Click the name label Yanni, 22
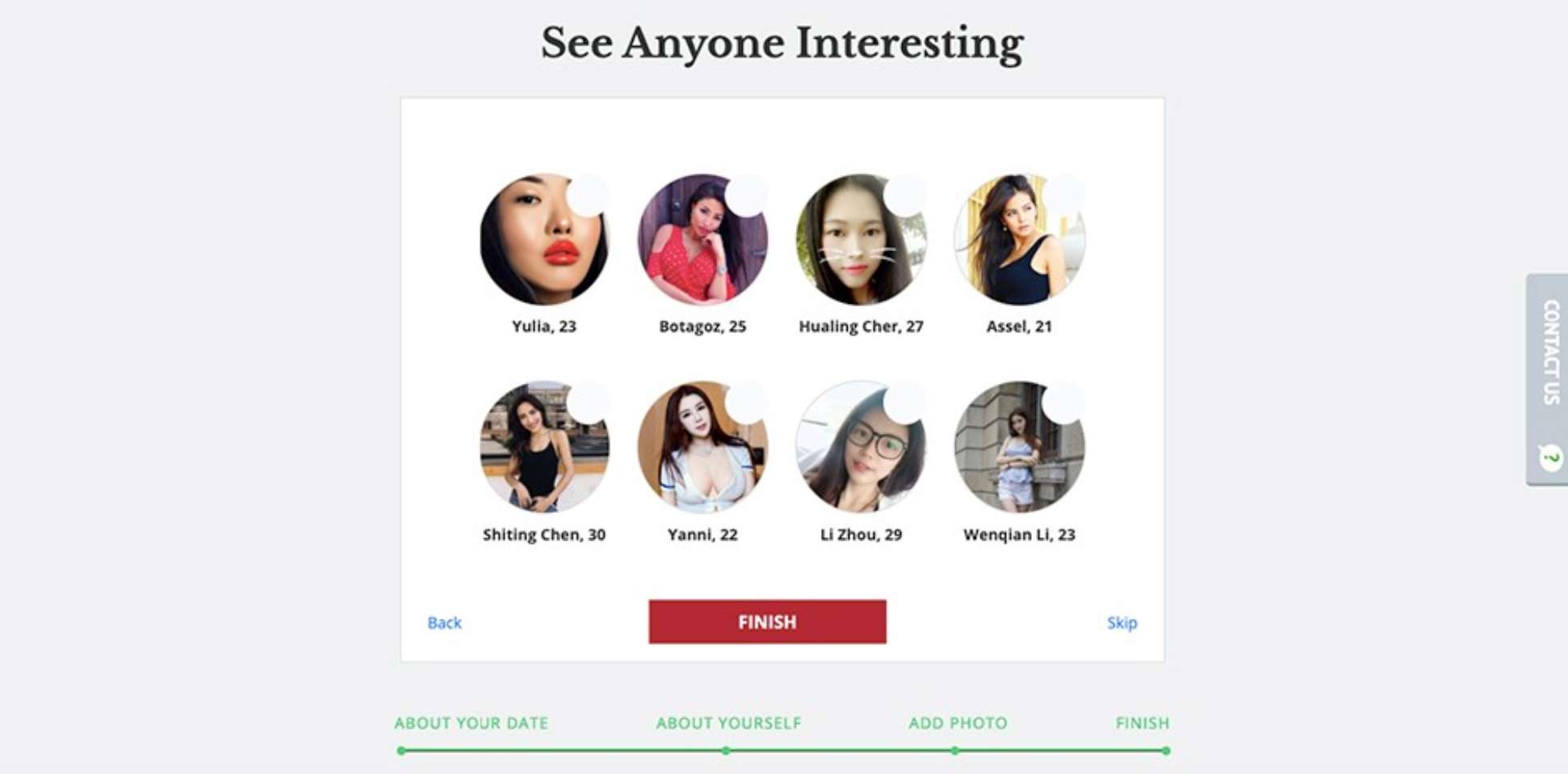This screenshot has width=1568, height=774. click(x=702, y=535)
